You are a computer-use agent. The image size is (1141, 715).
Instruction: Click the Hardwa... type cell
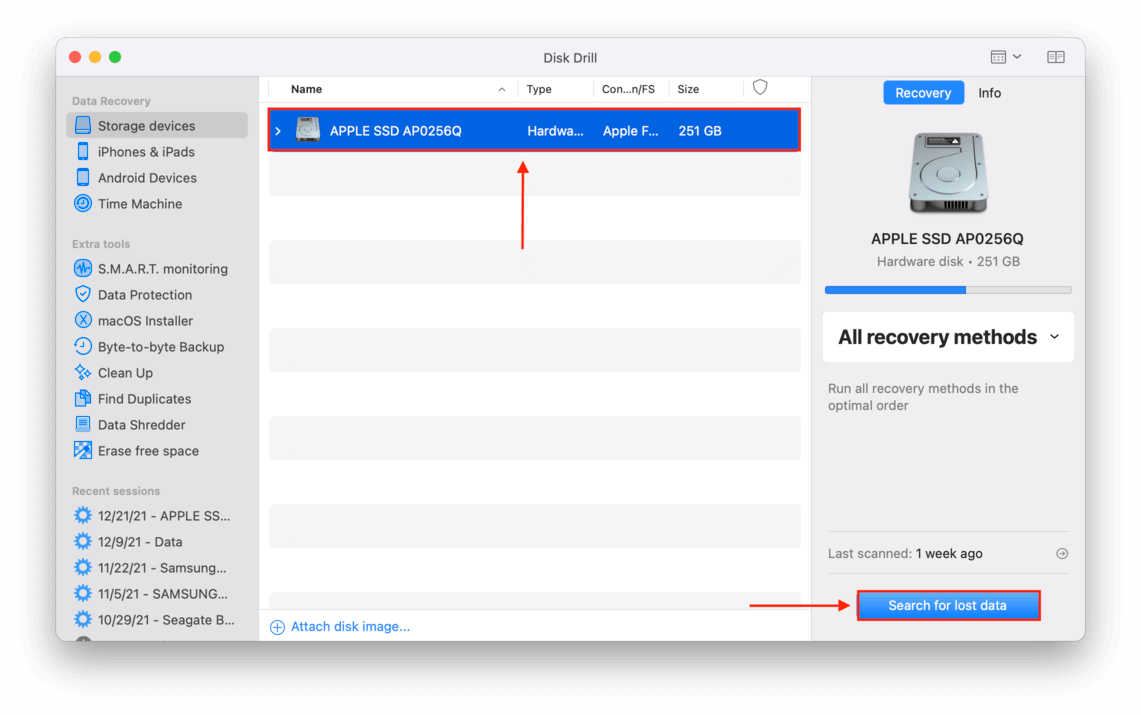555,131
